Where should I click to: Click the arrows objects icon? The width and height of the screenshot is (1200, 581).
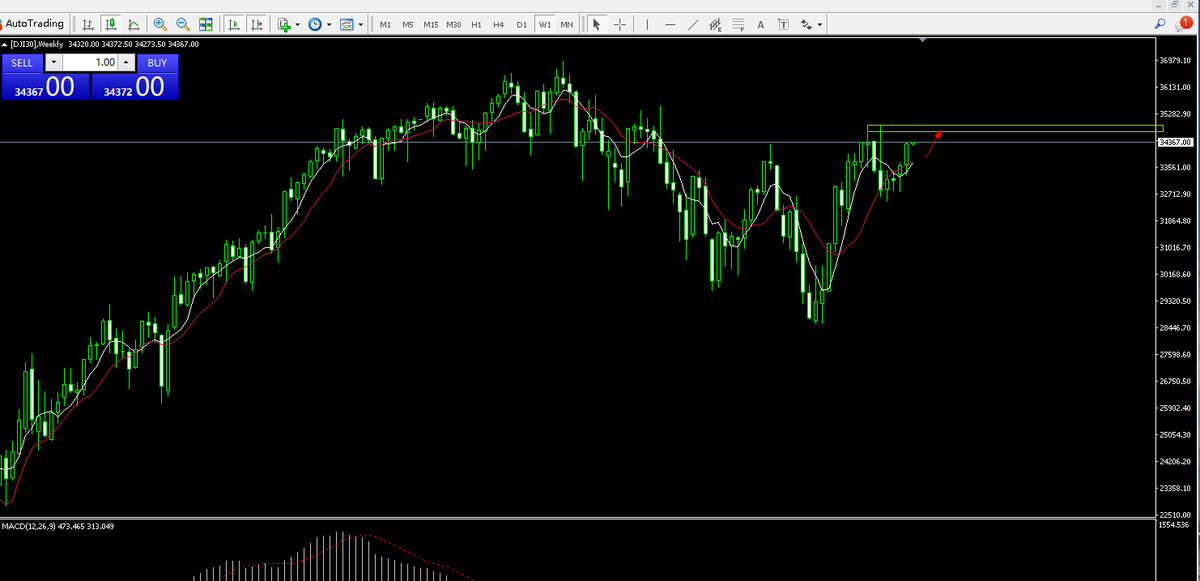(x=806, y=24)
